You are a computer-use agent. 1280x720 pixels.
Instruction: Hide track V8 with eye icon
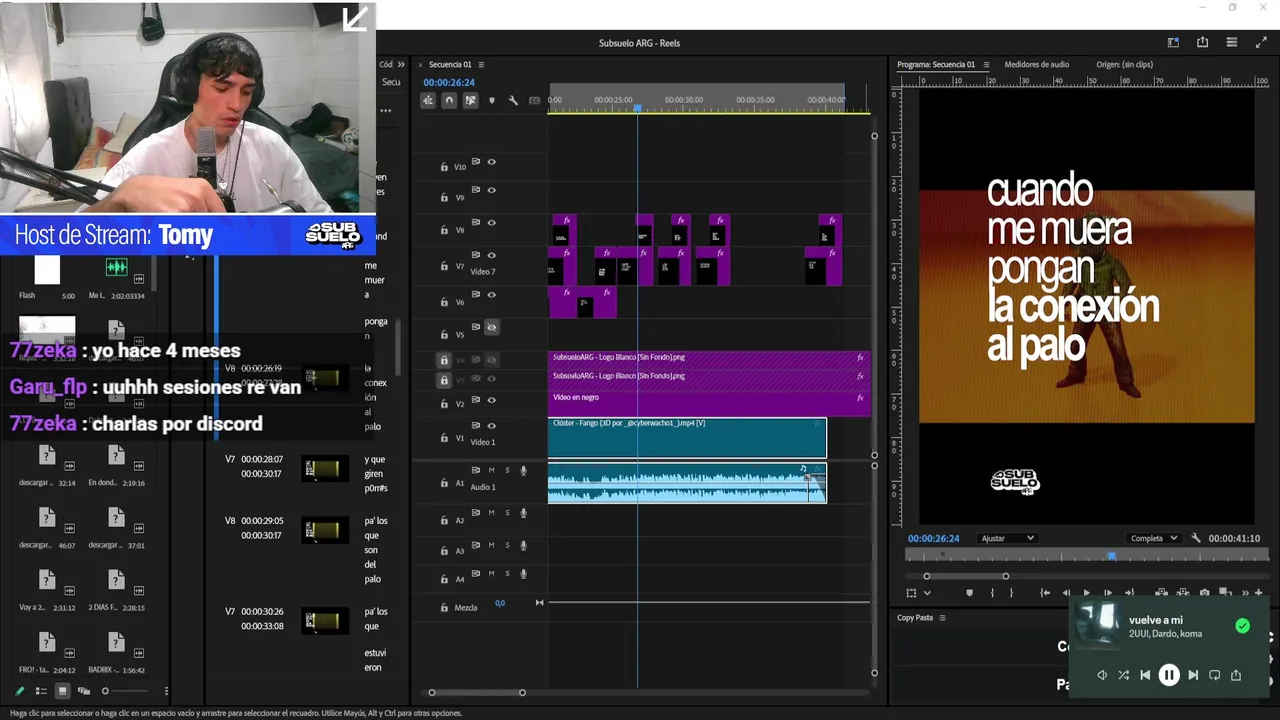(x=491, y=222)
